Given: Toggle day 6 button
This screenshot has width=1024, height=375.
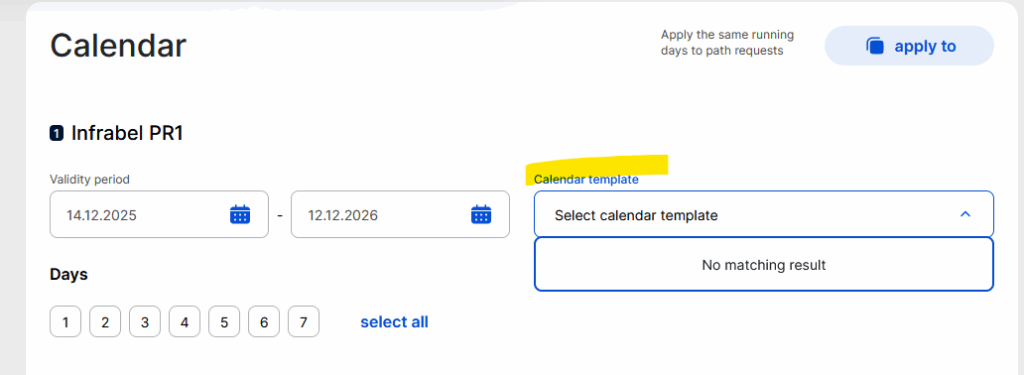Looking at the screenshot, I should [x=264, y=321].
